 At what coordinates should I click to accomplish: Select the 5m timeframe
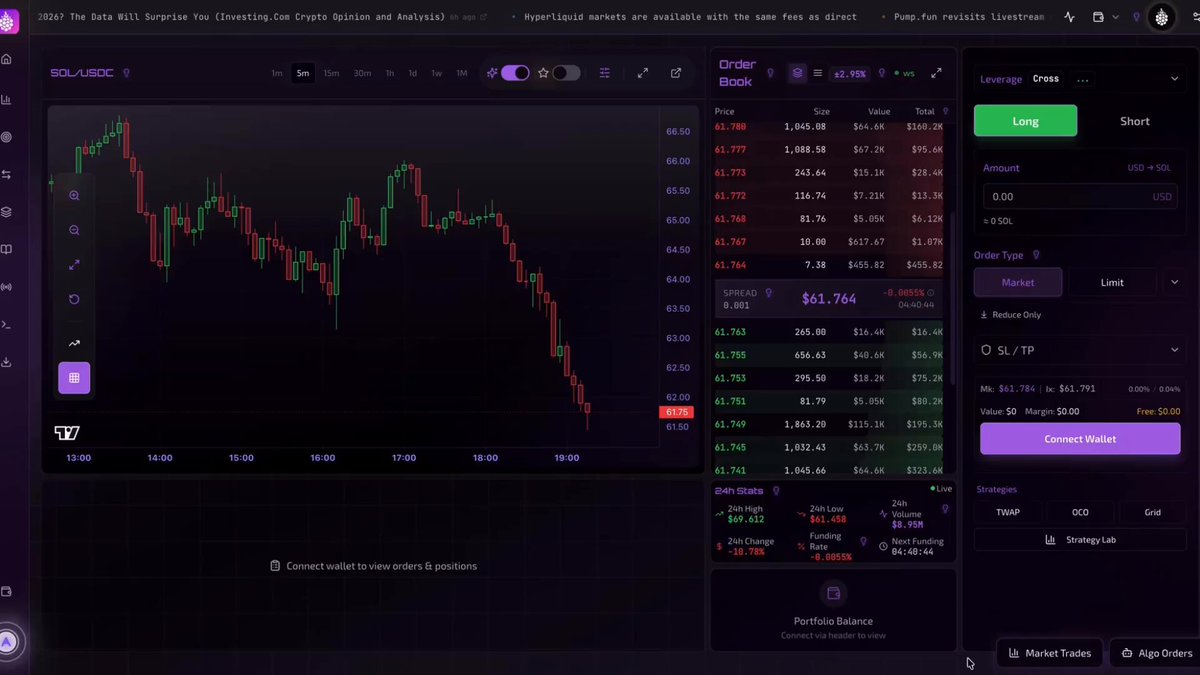pos(303,73)
